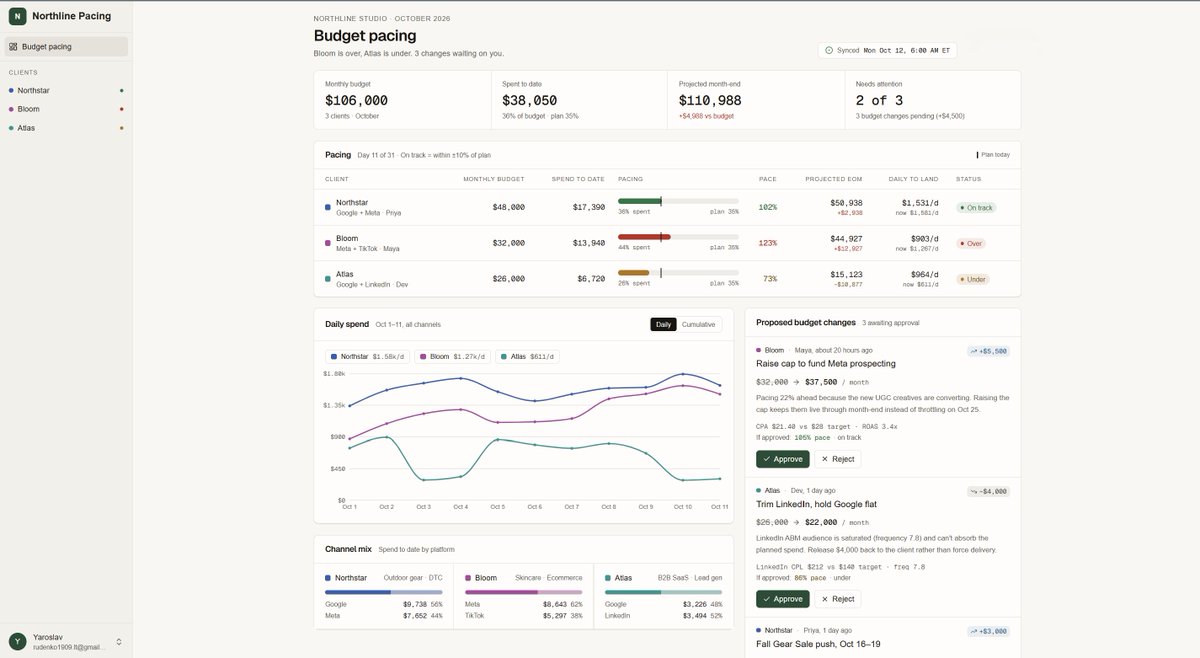Click the +$3,000 trend badge on Northstar proposal
Viewport: 1200px width, 658px height.
coord(988,631)
